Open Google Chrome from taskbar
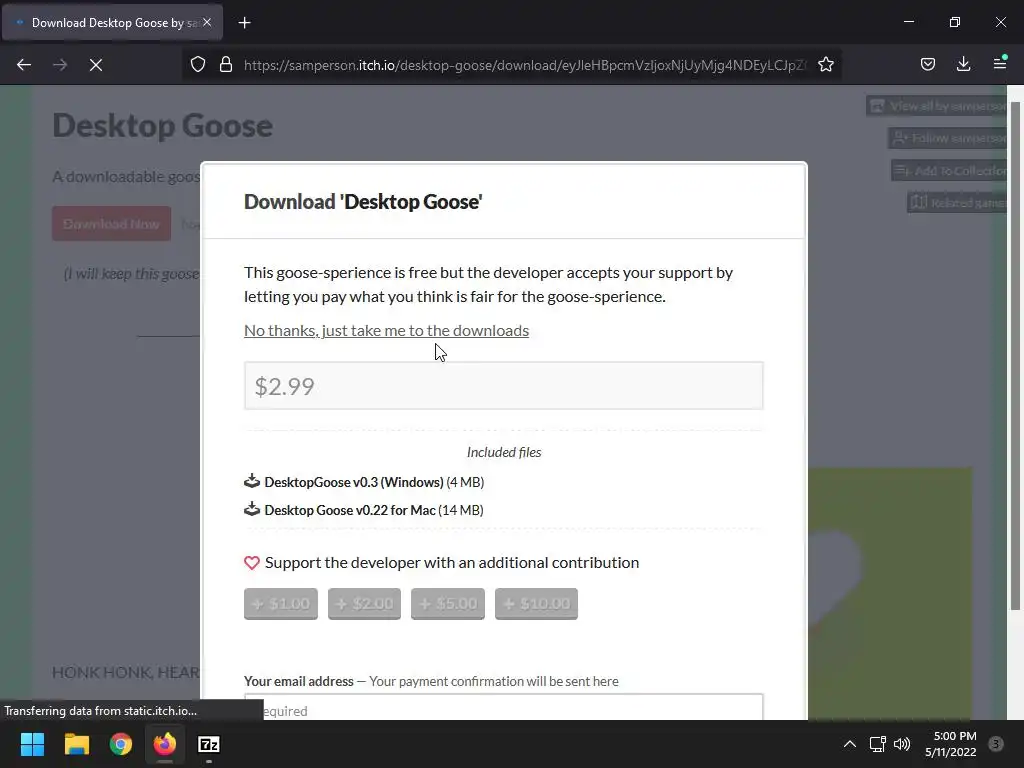Image resolution: width=1024 pixels, height=768 pixels. coord(121,744)
